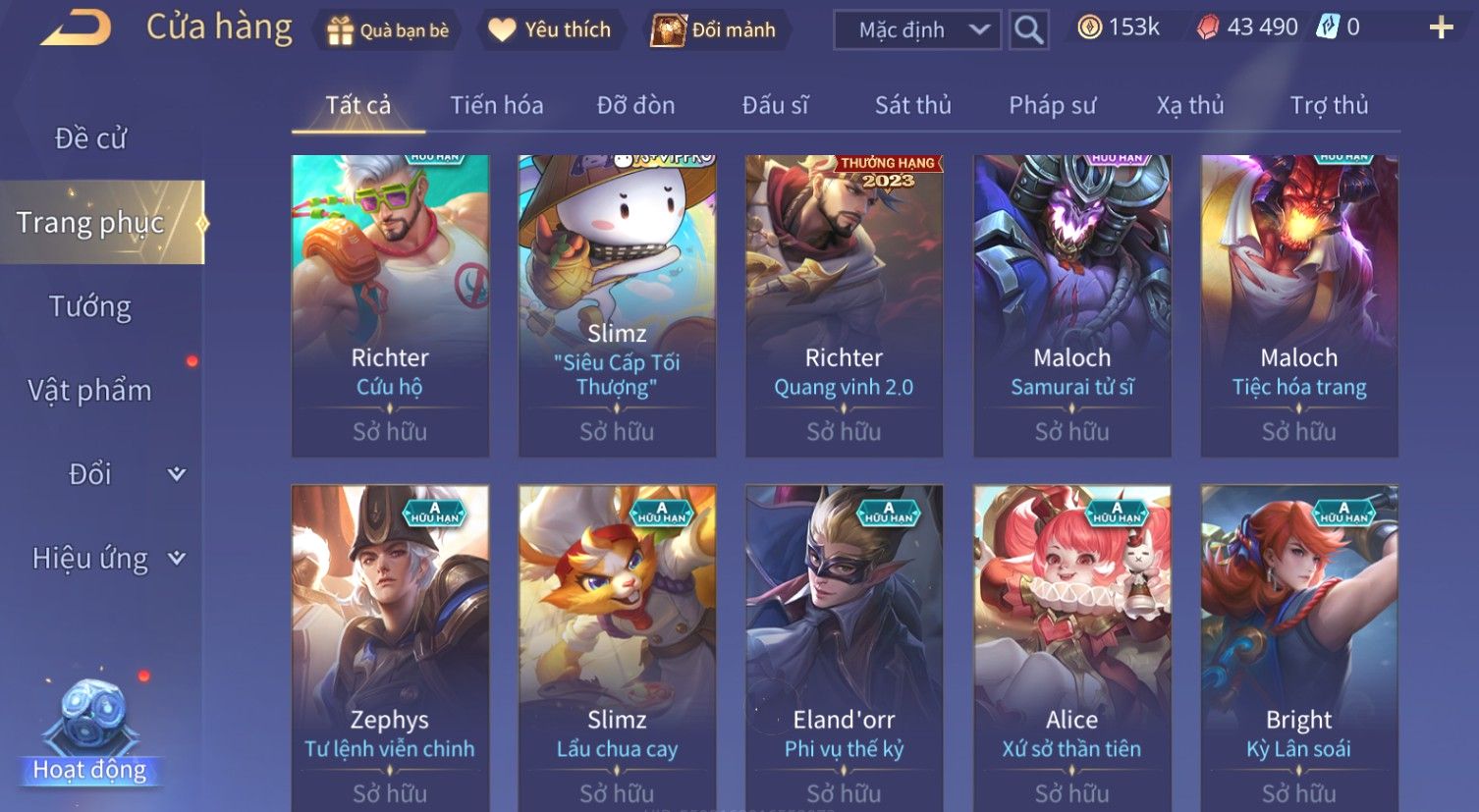Image resolution: width=1479 pixels, height=812 pixels.
Task: Select the Richter Cứu hộ skin card
Action: tap(390, 305)
